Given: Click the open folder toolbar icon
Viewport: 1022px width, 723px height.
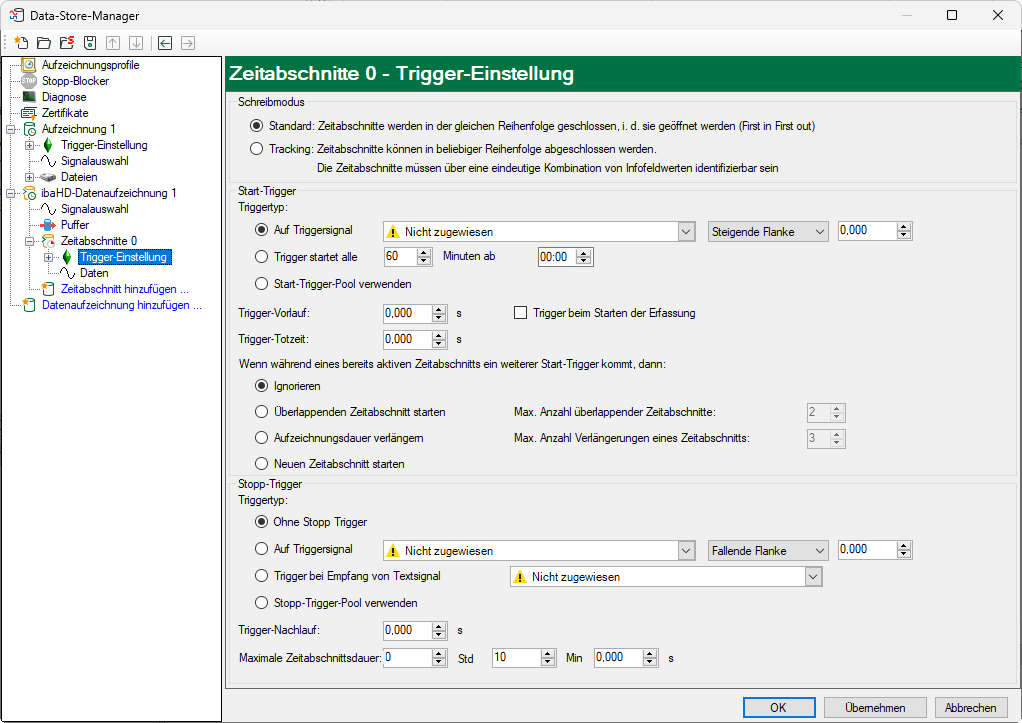Looking at the screenshot, I should point(43,43).
